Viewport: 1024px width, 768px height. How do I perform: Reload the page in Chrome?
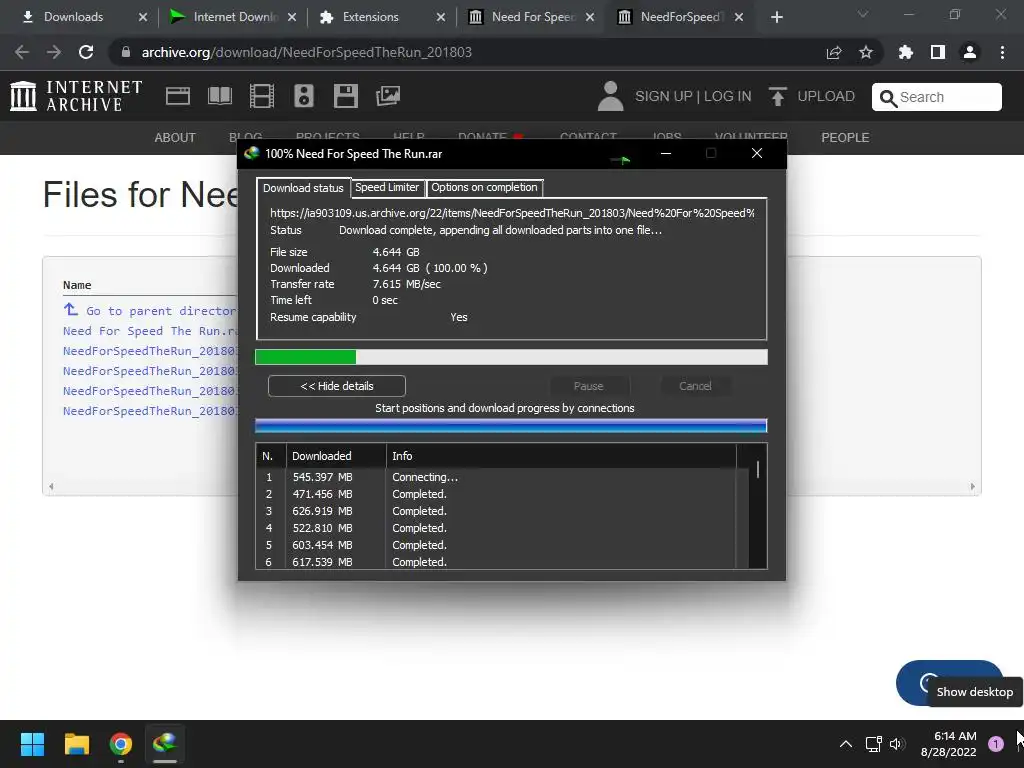tap(86, 52)
